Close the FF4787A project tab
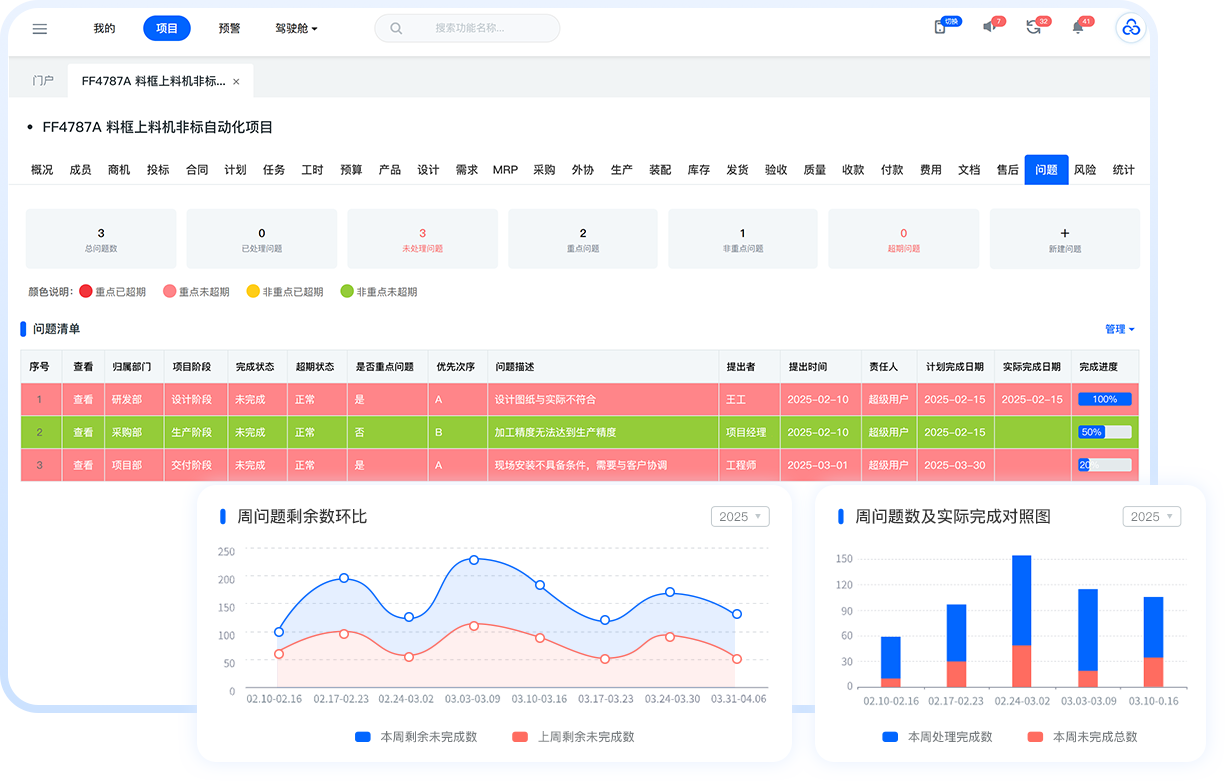The width and height of the screenshot is (1225, 781). pos(236,81)
